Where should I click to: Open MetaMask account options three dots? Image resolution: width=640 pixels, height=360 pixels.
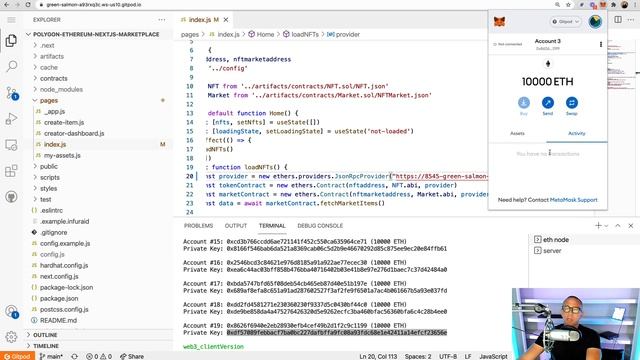600,44
